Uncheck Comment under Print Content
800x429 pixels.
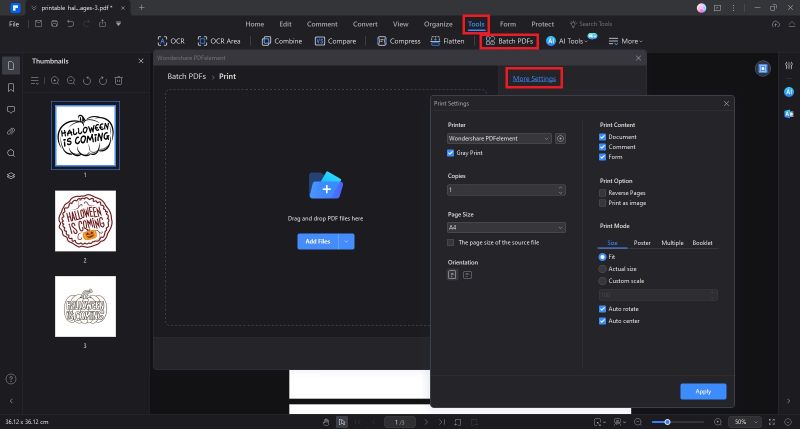(x=603, y=147)
